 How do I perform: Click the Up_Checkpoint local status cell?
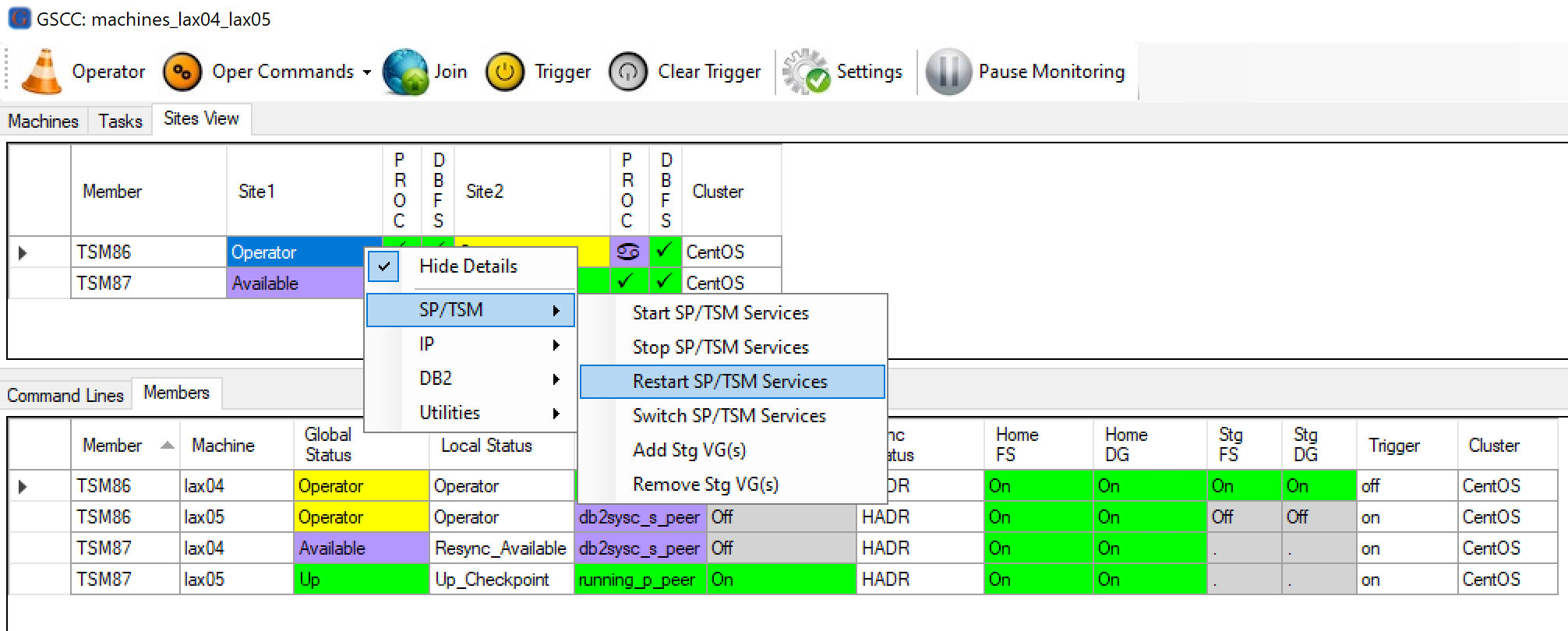tap(501, 580)
